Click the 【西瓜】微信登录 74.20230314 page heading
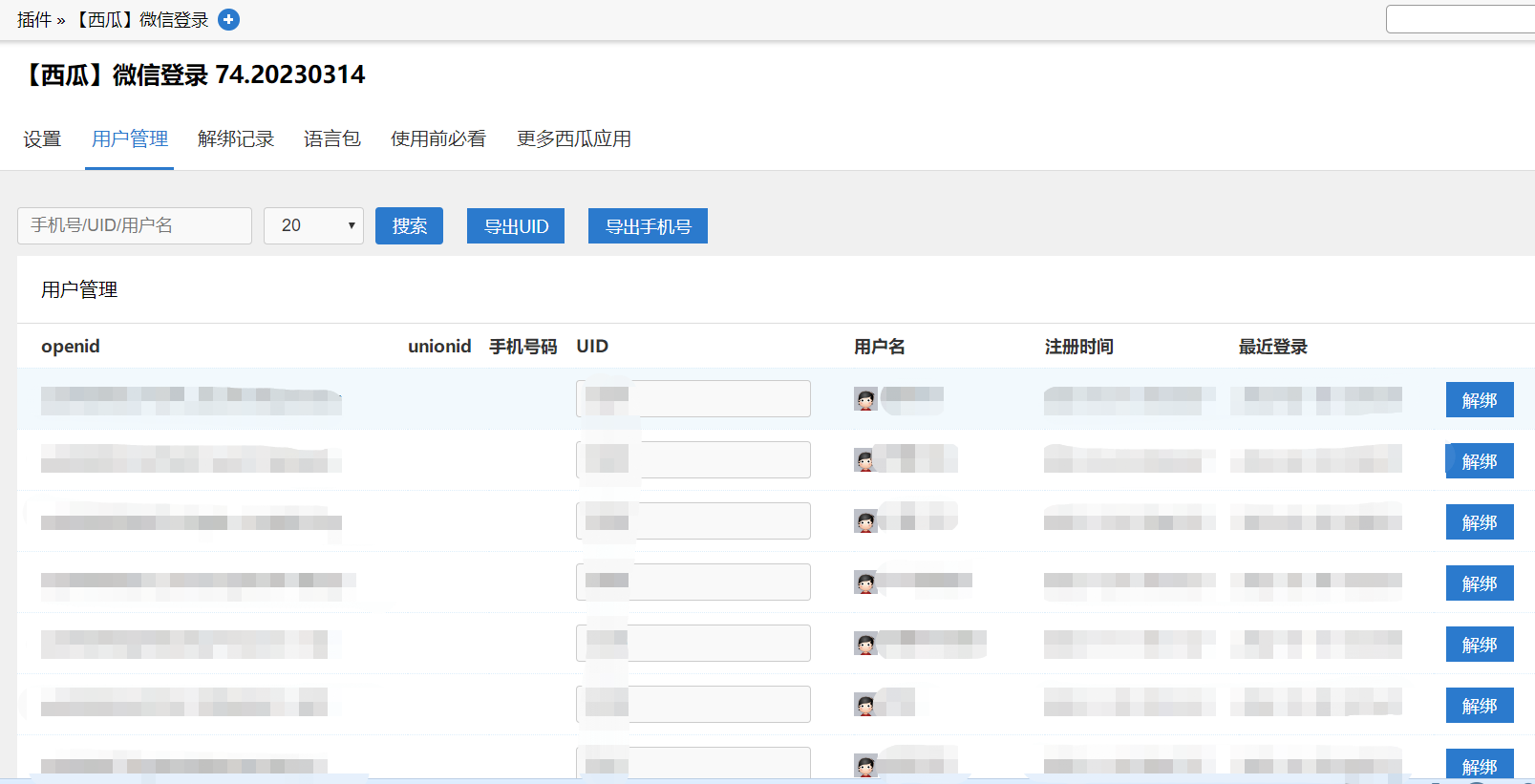This screenshot has height=784, width=1535. coord(192,74)
